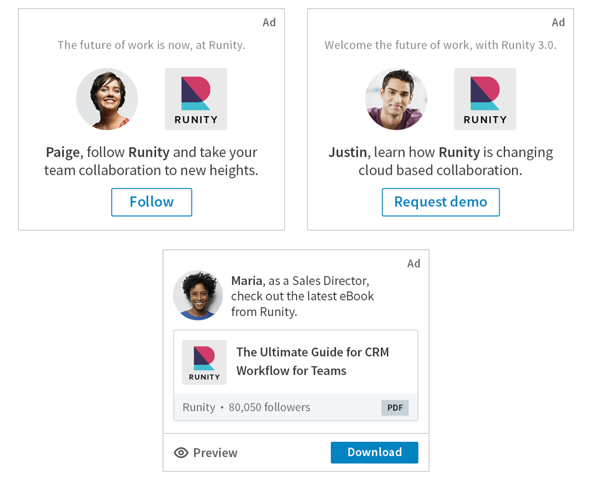Click the Preview eye icon
This screenshot has height=482, width=600.
tap(181, 453)
